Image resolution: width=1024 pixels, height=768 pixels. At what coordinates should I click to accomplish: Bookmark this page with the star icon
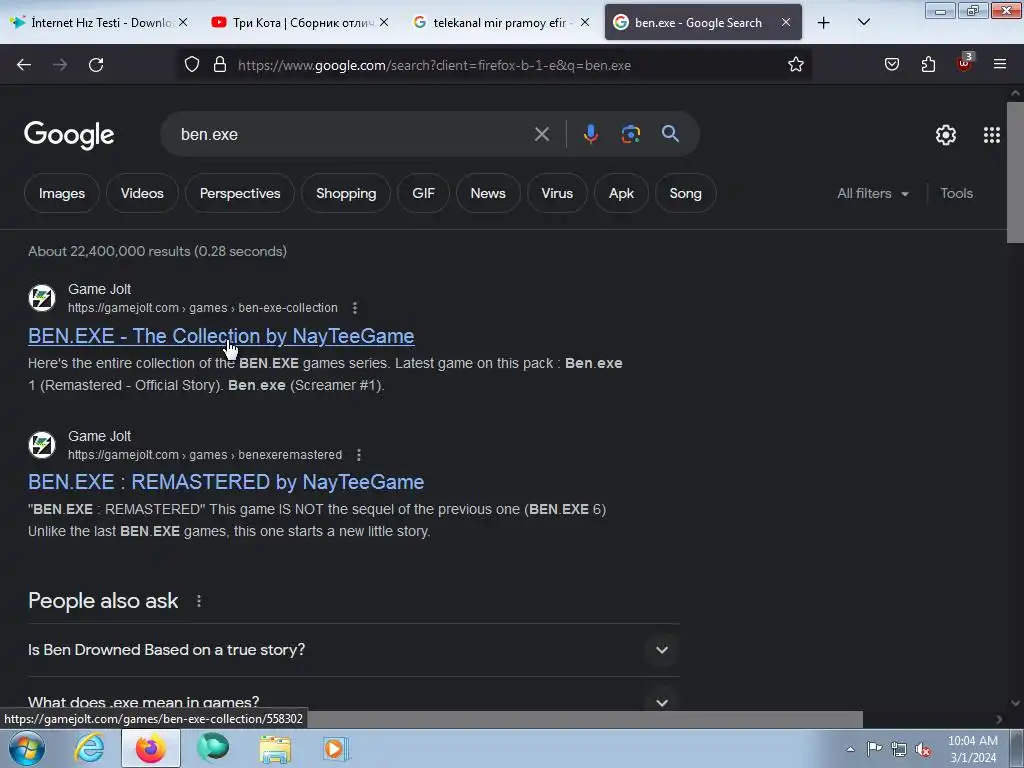click(x=795, y=65)
